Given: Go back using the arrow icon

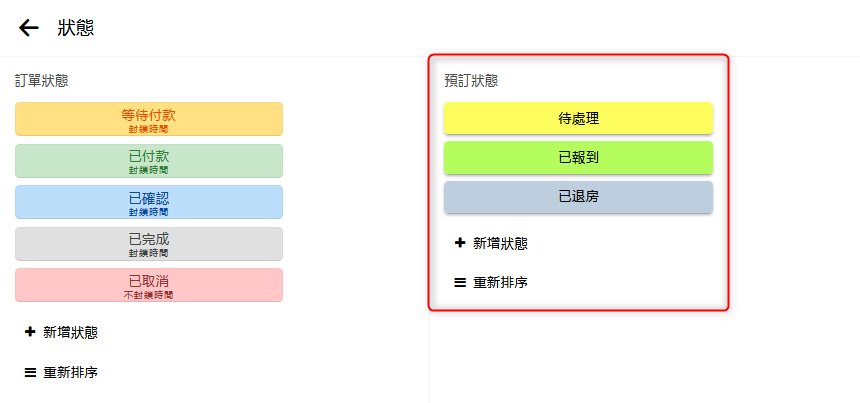Looking at the screenshot, I should (x=29, y=28).
